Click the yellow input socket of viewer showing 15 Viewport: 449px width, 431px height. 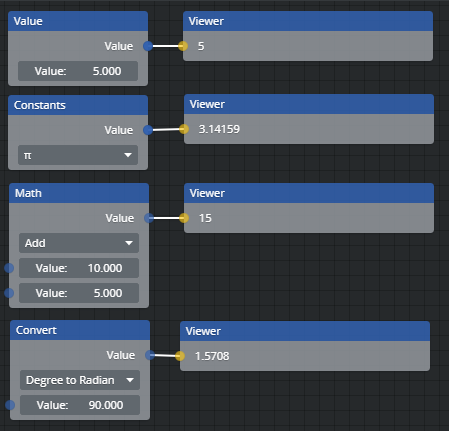184,218
